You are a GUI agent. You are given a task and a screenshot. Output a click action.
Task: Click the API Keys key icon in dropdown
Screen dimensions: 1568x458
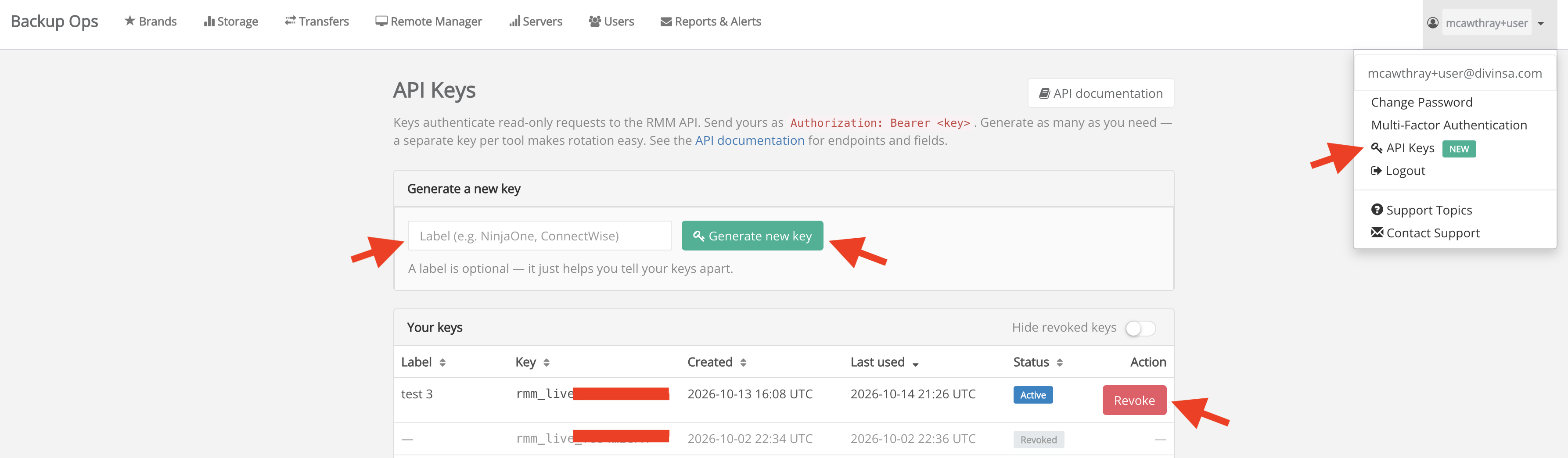(1377, 148)
